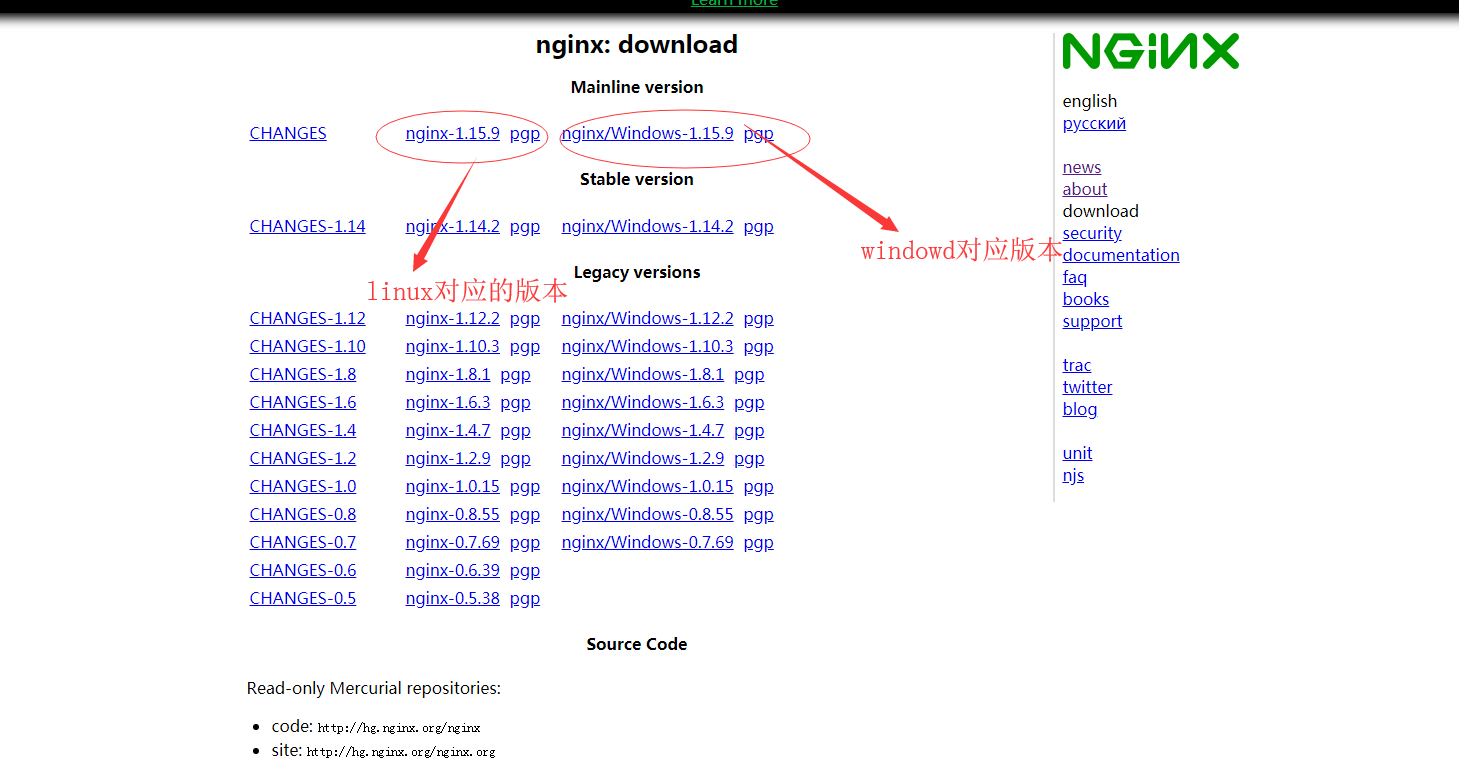1459x759 pixels.
Task: Open the documentation page
Action: coord(1121,255)
